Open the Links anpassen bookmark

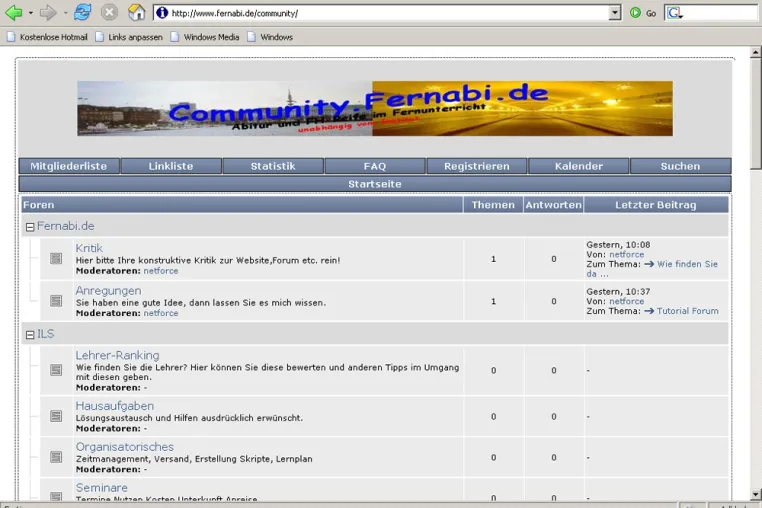pos(130,37)
